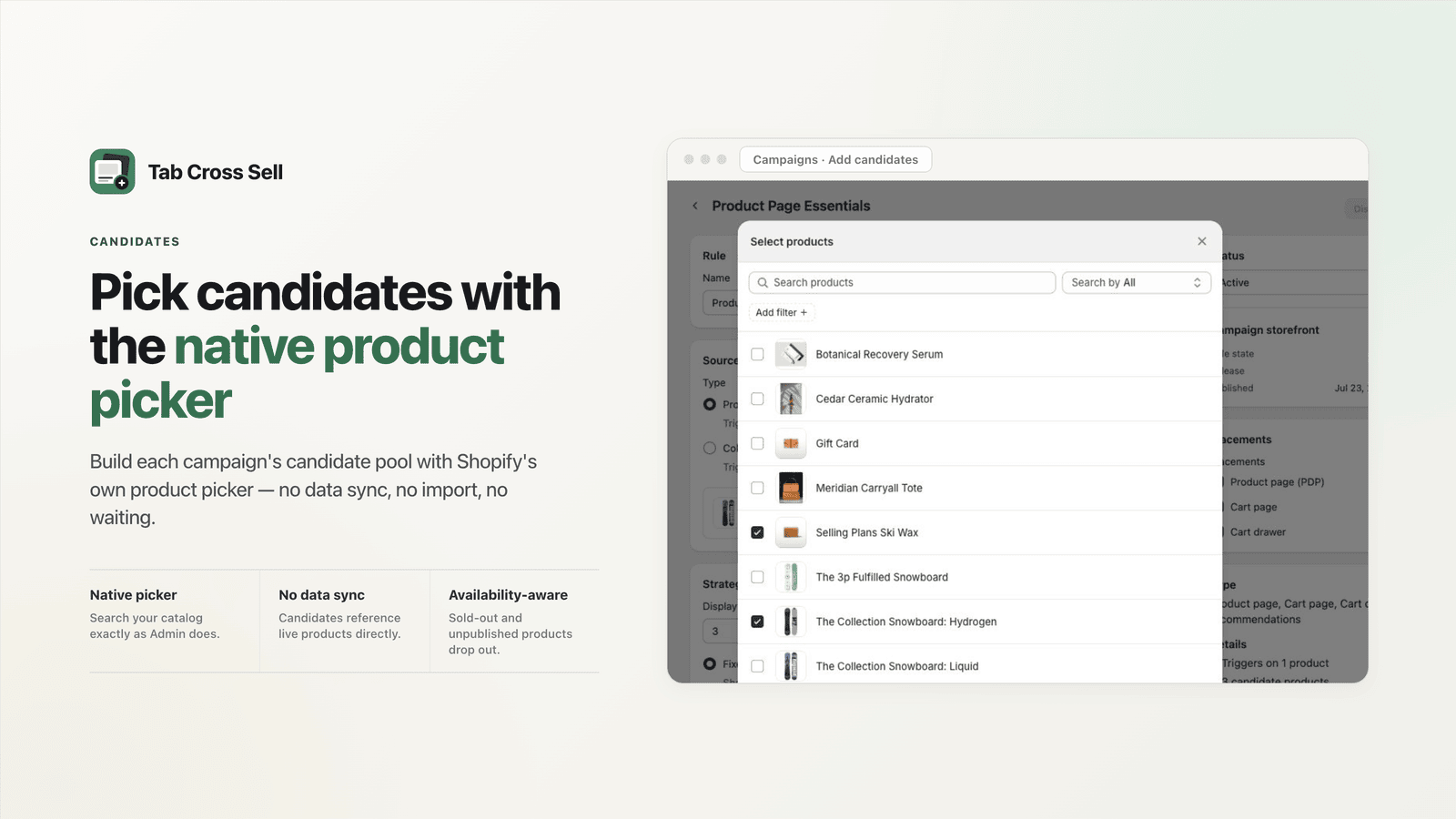Viewport: 1456px width, 819px height.
Task: Click the Product Page Essentials heading
Action: (x=791, y=206)
